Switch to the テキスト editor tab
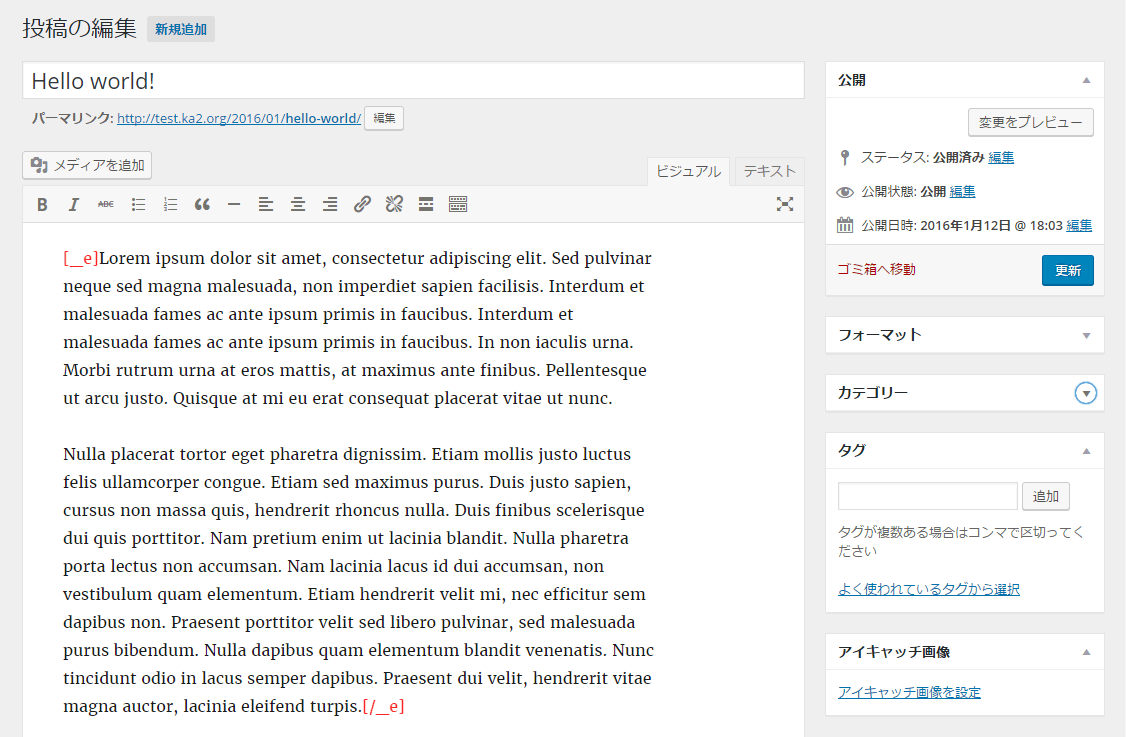Viewport: 1126px width, 737px height. tap(769, 171)
